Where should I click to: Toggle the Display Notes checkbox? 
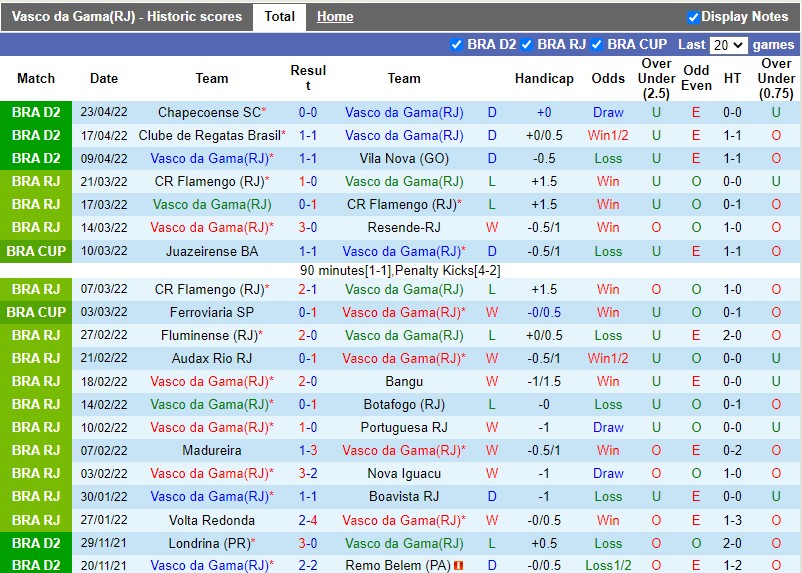(x=693, y=17)
